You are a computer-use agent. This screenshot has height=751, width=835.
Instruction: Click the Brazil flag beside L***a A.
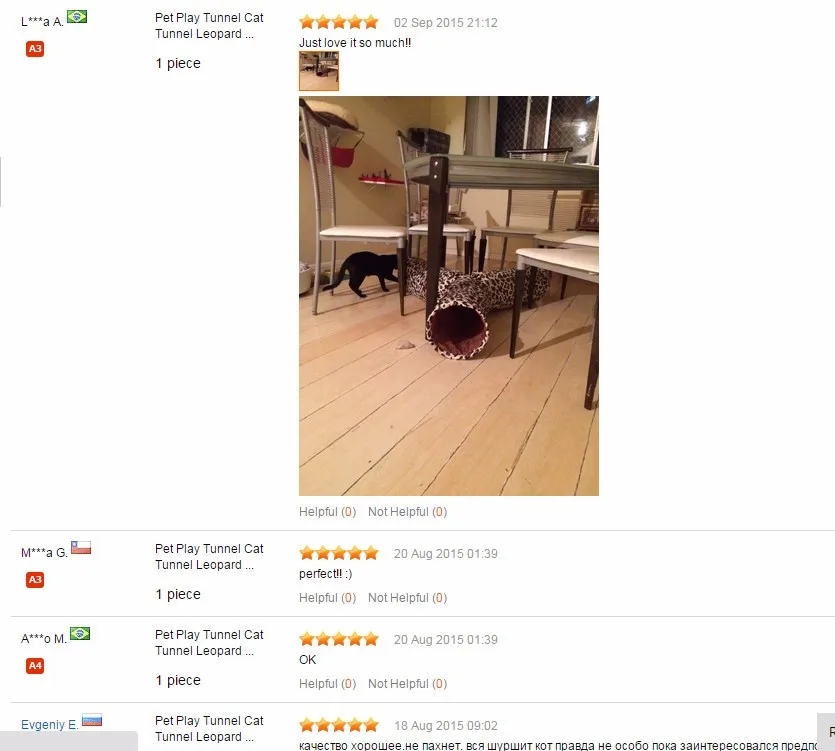[77, 17]
